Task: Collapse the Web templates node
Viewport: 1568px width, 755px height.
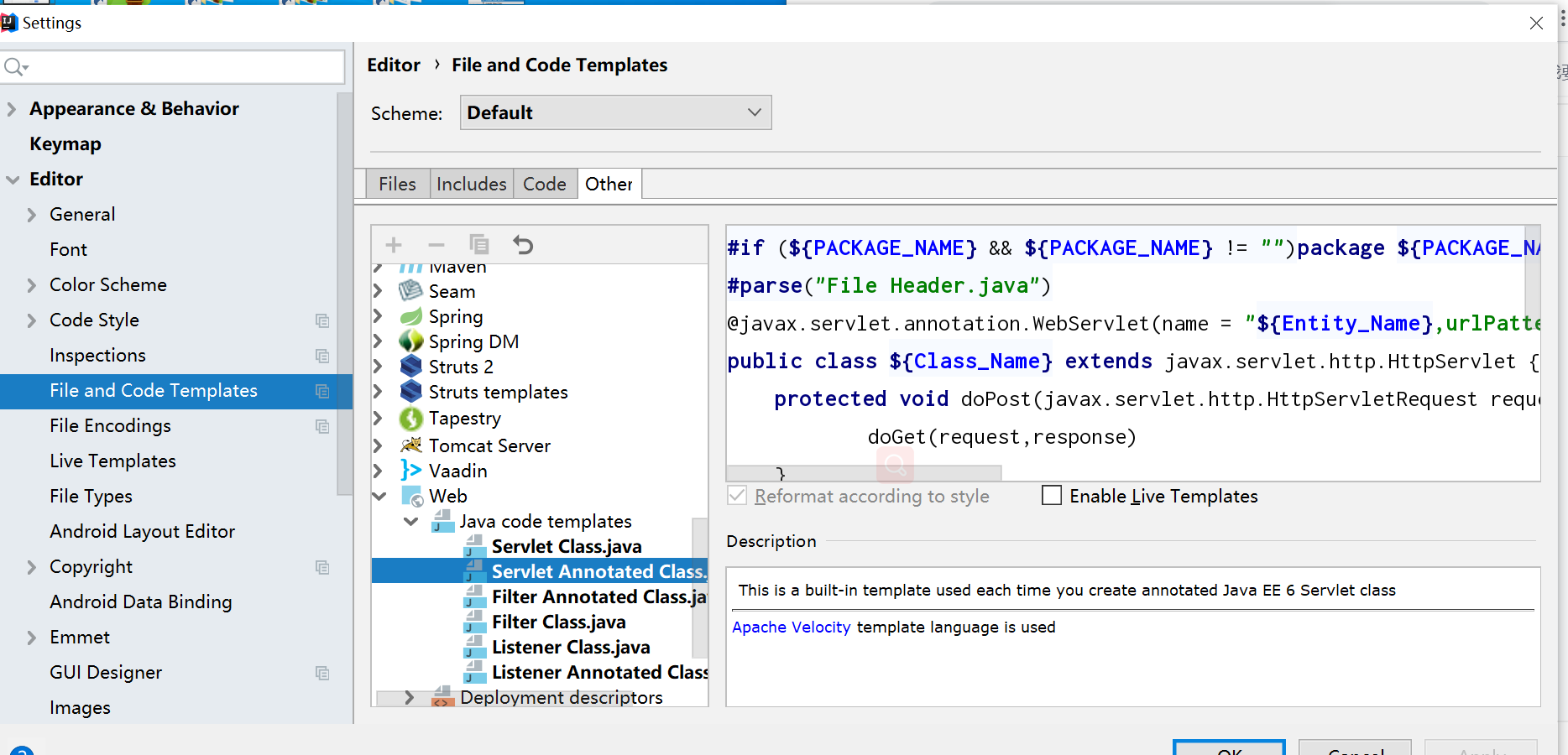Action: pyautogui.click(x=379, y=496)
